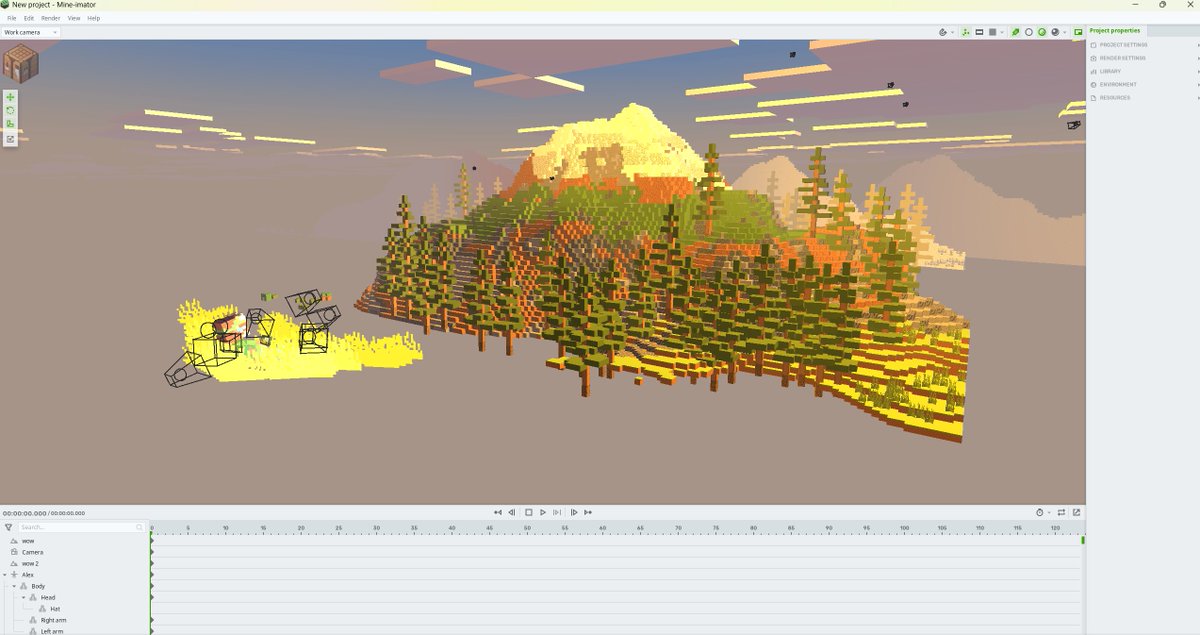Select the Body part in timeline list
Screen dimensions: 1200x635
[x=38, y=586]
